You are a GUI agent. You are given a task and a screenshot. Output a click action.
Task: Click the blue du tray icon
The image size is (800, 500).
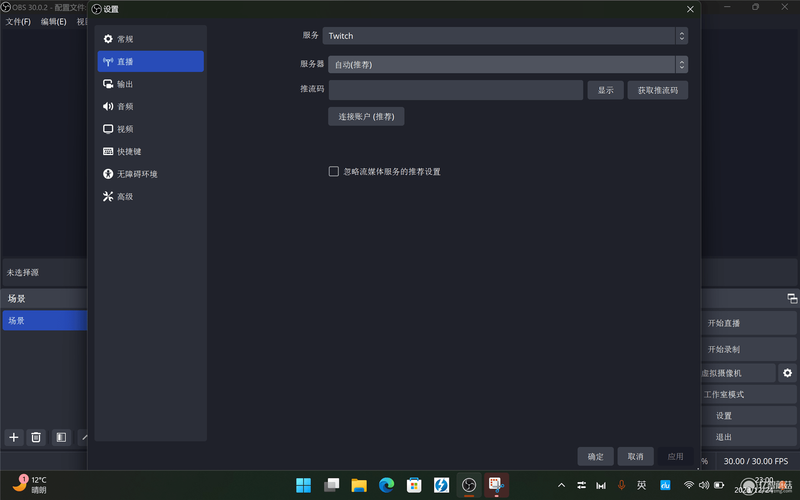[x=665, y=485]
